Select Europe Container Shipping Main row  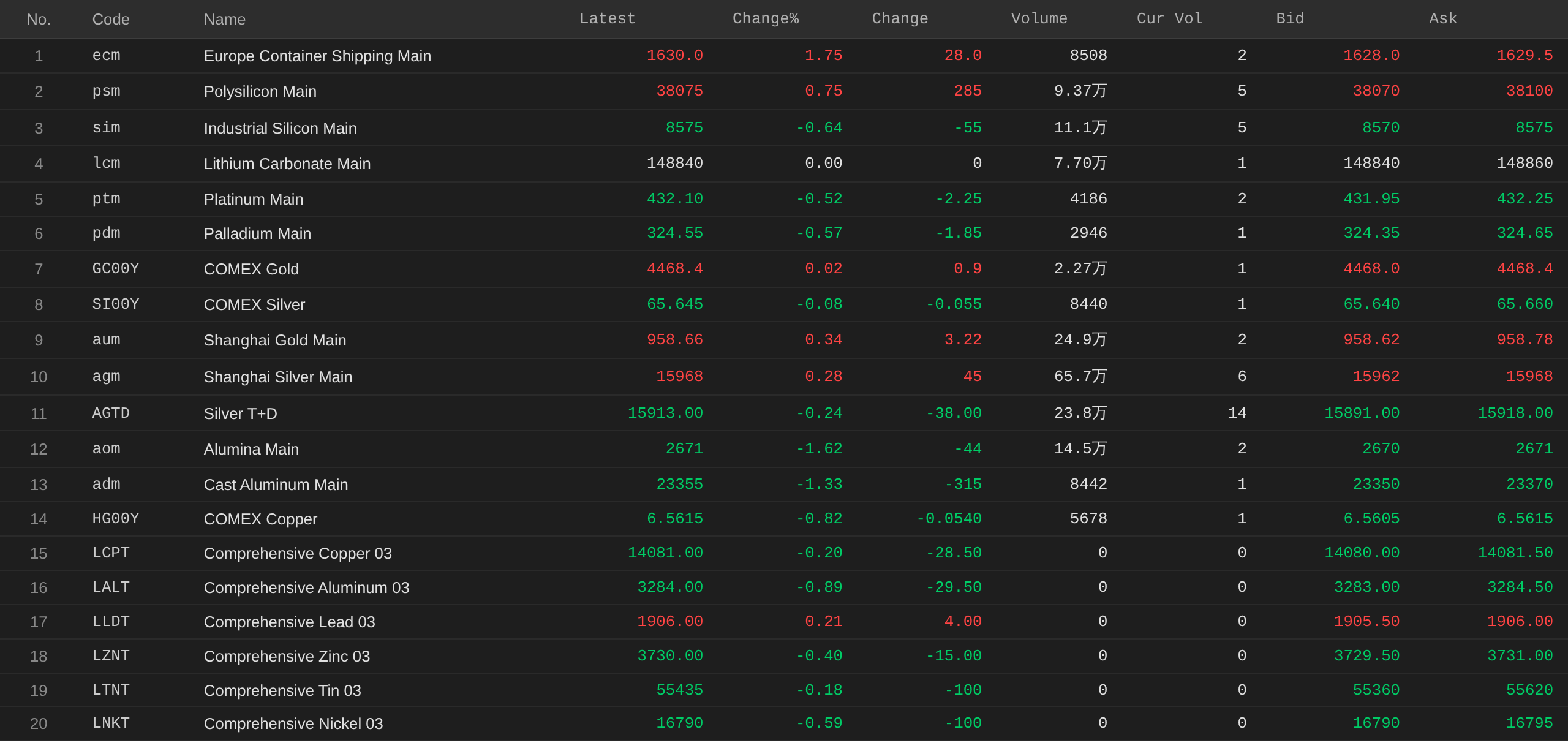pos(784,56)
